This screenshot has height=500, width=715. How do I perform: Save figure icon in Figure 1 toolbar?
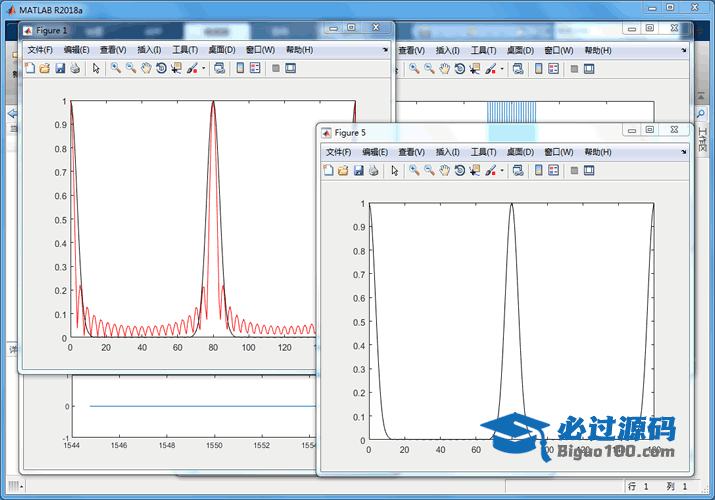(x=60, y=68)
